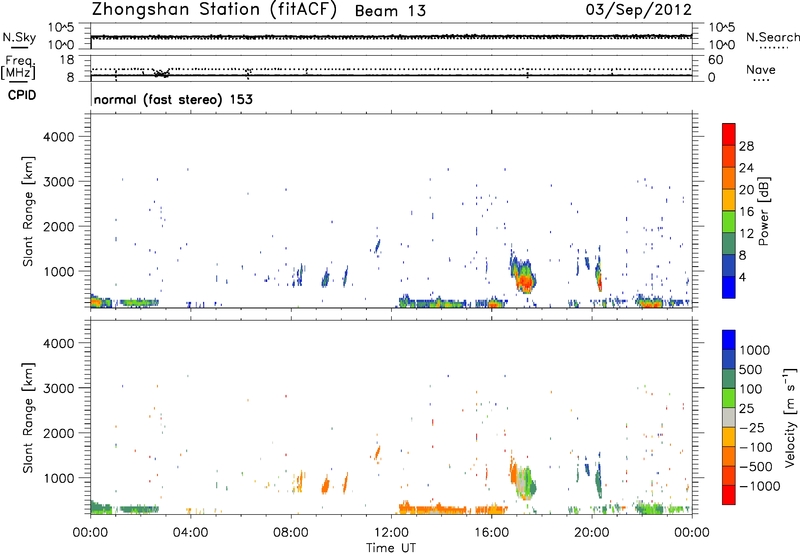Pick the gray segment of the velocity color bar

[729, 418]
